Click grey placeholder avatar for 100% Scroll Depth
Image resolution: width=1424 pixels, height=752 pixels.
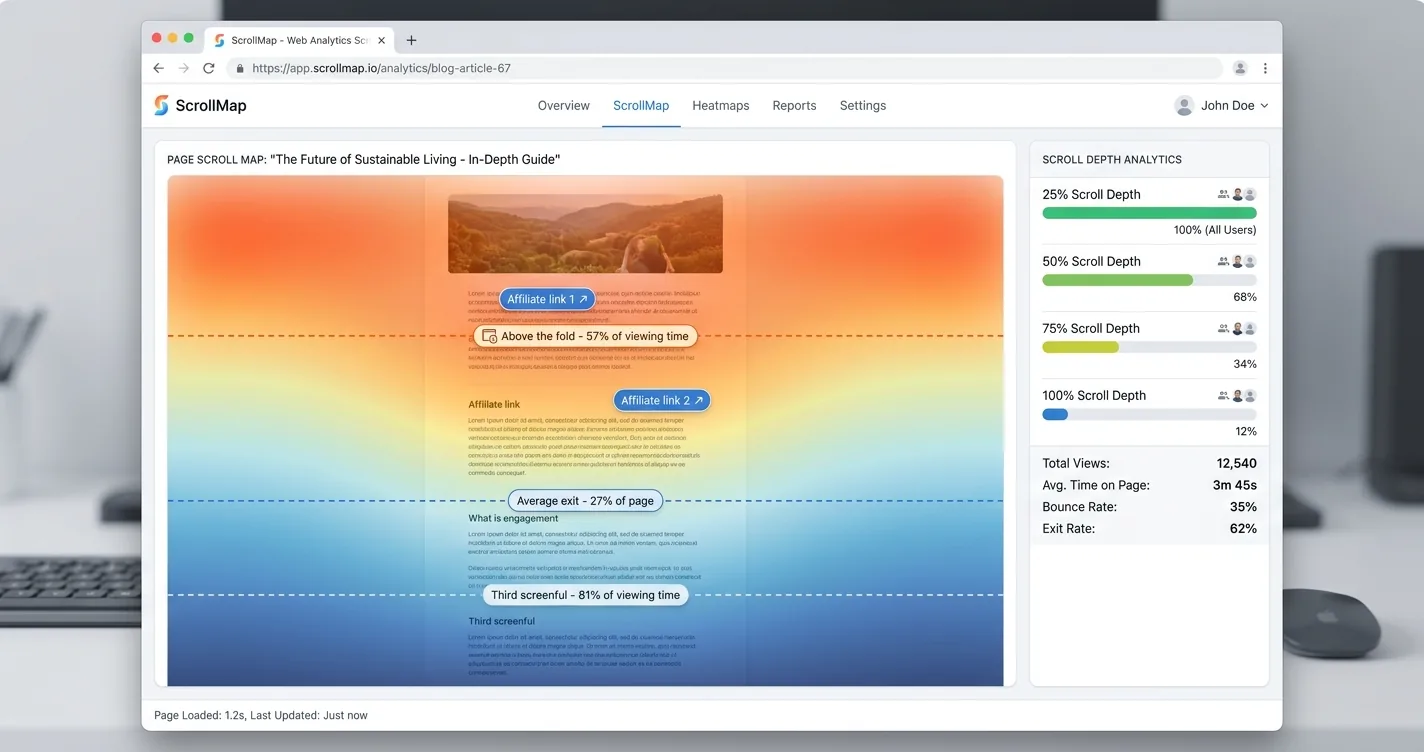(x=1250, y=395)
